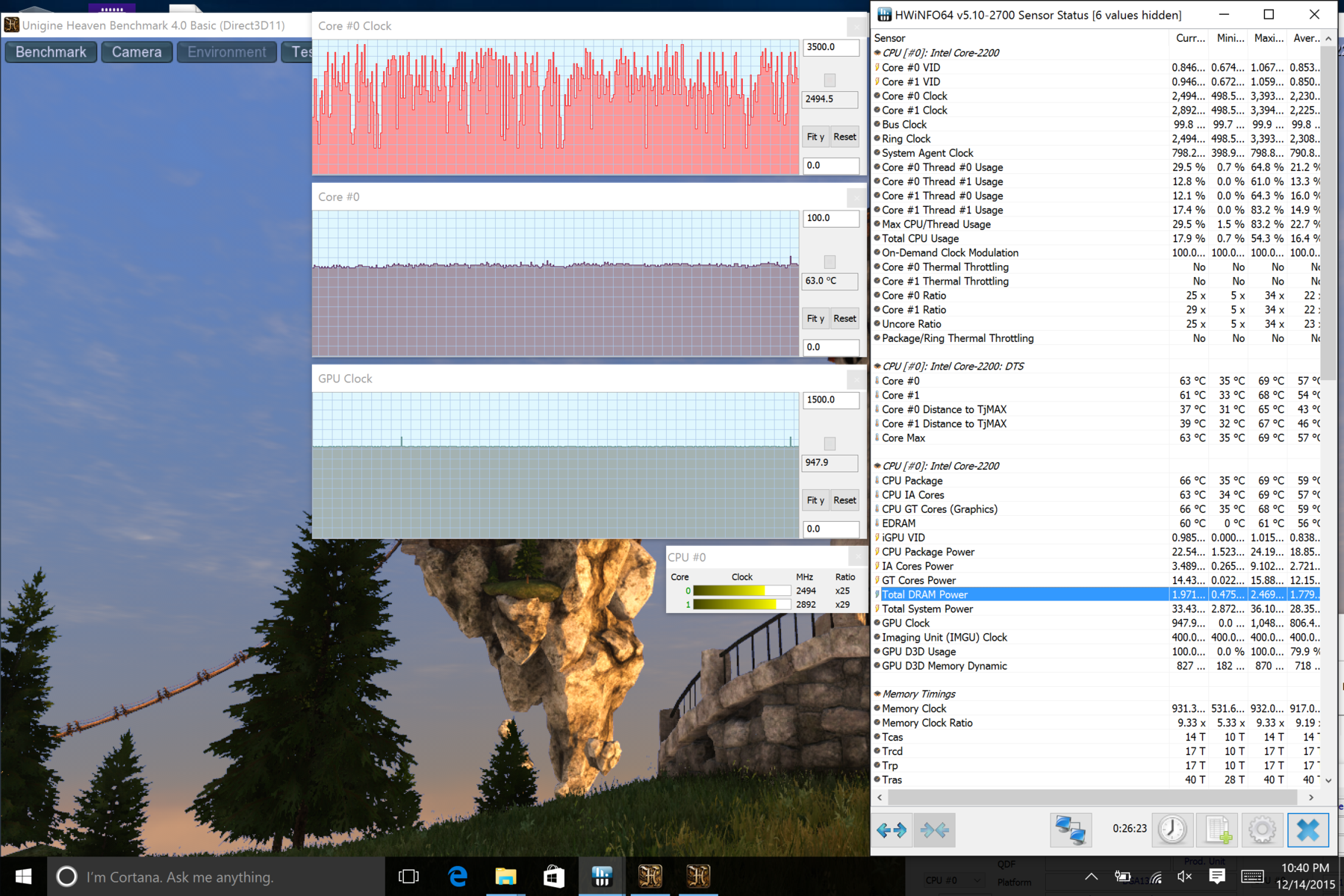Collapse the Memory Timings sensor group
This screenshot has height=896, width=1344.
(x=878, y=694)
